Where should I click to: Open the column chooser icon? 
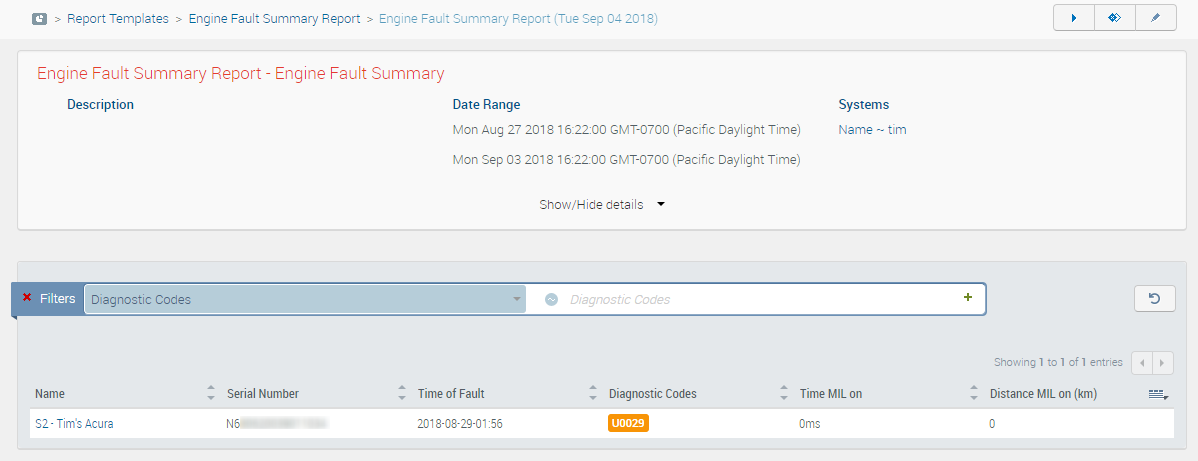click(1158, 395)
